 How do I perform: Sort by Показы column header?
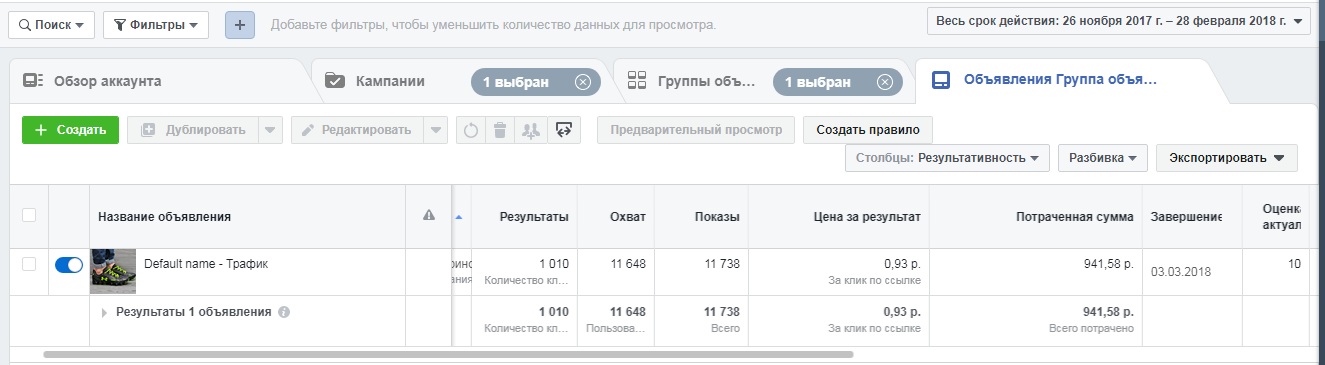716,216
